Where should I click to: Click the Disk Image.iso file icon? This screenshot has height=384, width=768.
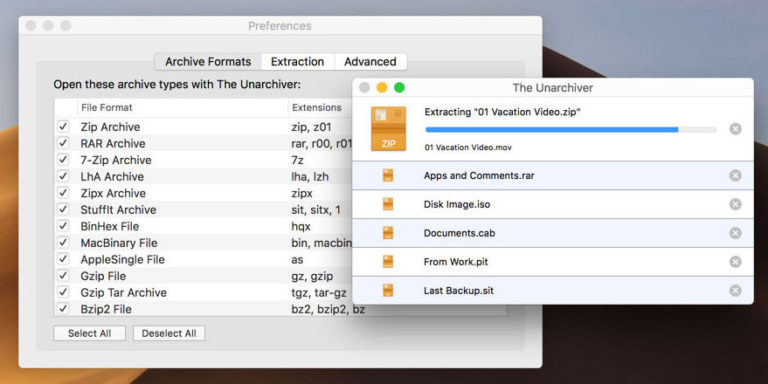coord(388,204)
